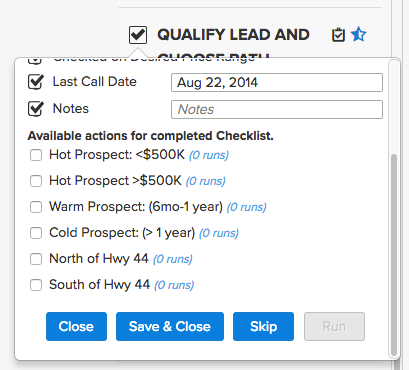The image size is (409, 370).
Task: Click the Last Call Date field
Action: (x=277, y=82)
